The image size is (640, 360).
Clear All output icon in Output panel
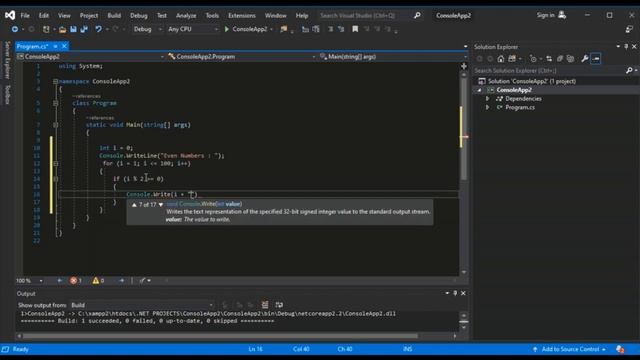265,305
